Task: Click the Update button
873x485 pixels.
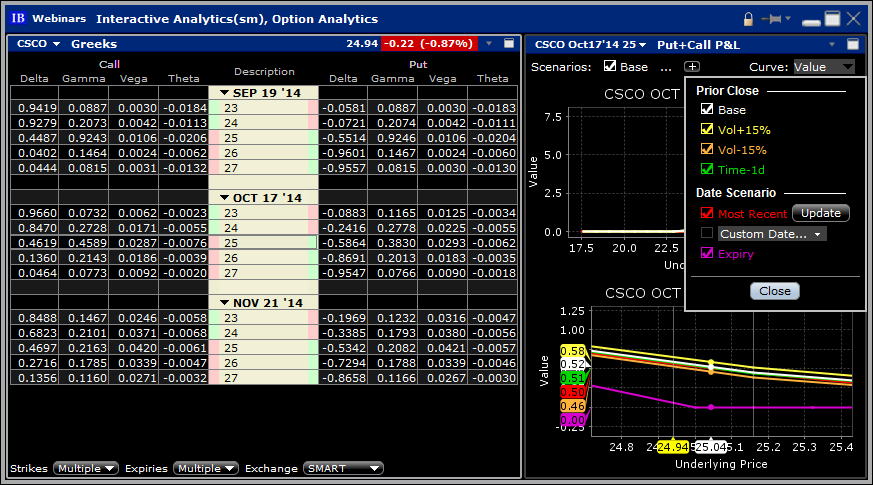Action: [x=821, y=213]
